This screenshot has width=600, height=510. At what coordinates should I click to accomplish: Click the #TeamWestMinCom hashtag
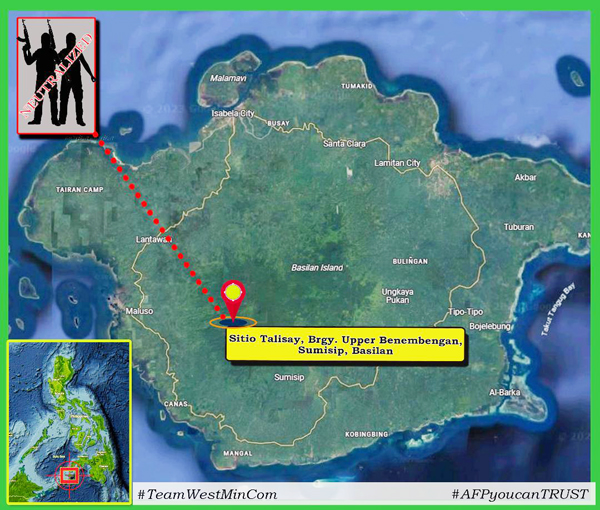click(207, 494)
